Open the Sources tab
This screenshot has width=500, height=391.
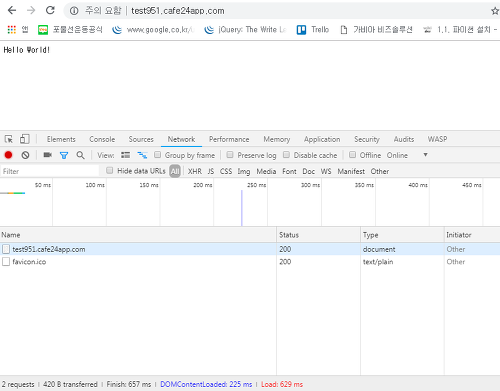click(141, 139)
